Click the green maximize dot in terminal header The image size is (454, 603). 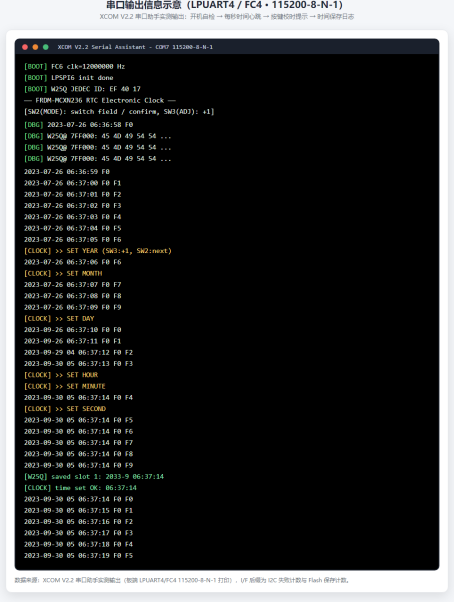tap(46, 47)
